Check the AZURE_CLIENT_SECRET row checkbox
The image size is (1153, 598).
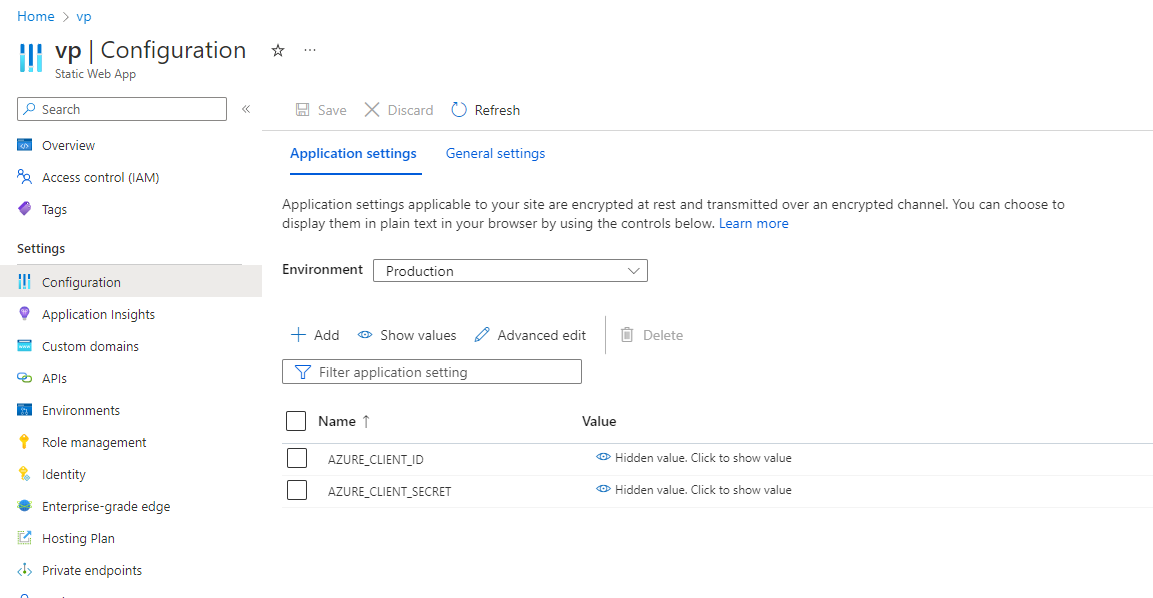(296, 490)
